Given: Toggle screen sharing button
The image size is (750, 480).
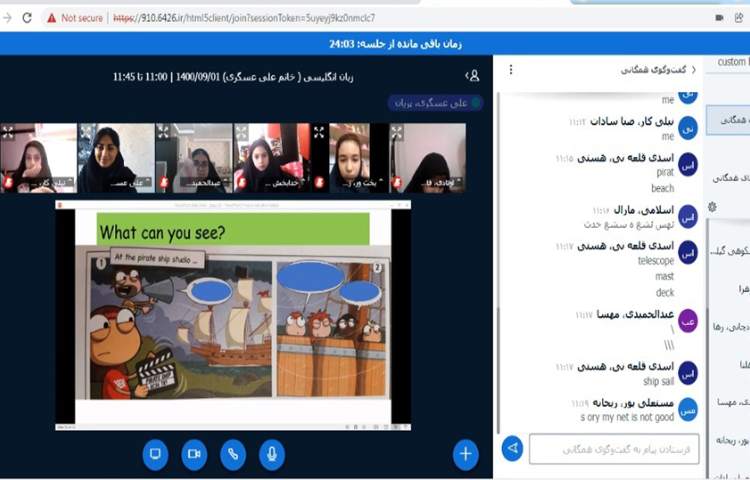Looking at the screenshot, I should (x=155, y=454).
